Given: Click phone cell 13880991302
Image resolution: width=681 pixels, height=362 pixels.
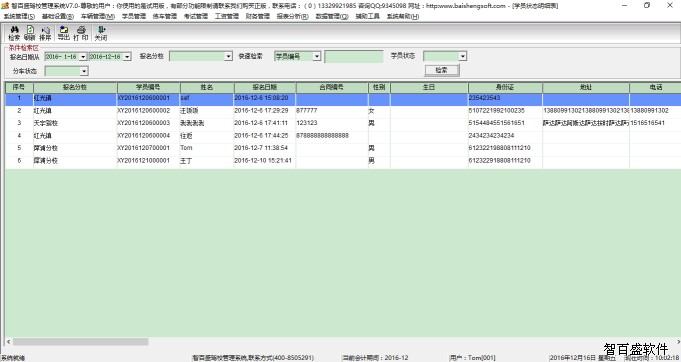Looking at the screenshot, I should click(x=655, y=111).
